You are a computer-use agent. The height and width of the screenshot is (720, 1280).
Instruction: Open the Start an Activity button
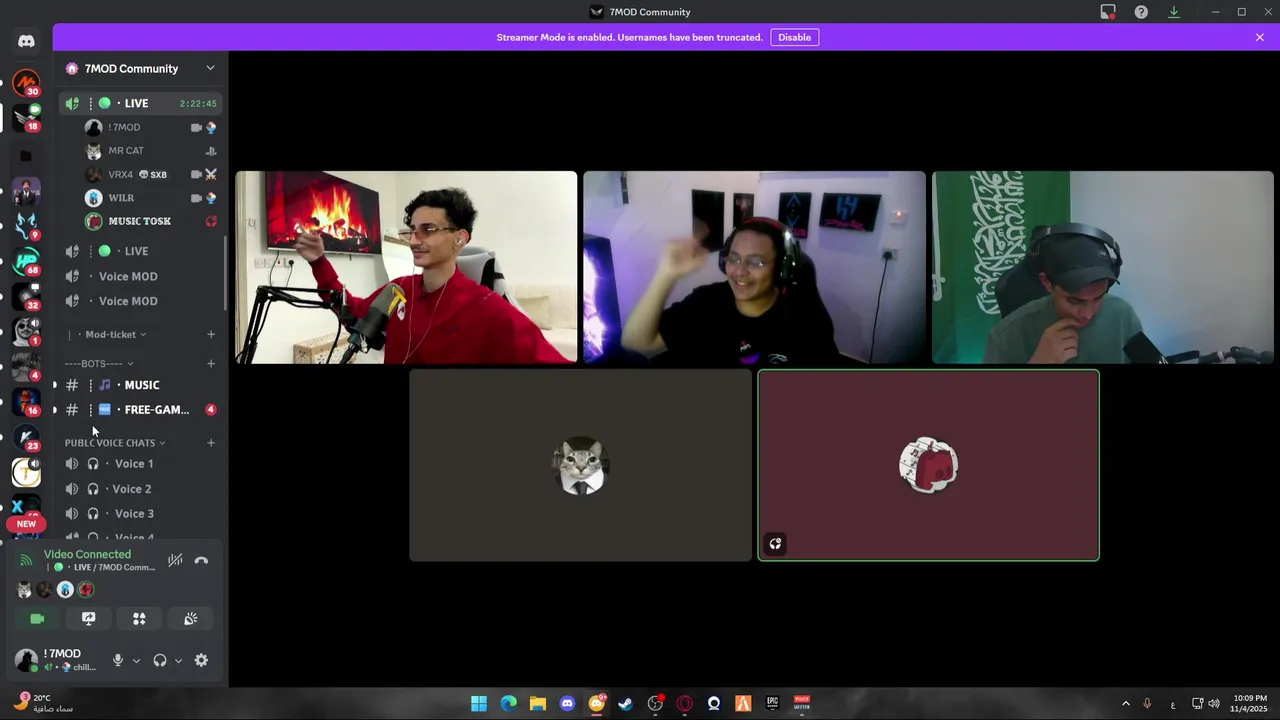[x=139, y=619]
